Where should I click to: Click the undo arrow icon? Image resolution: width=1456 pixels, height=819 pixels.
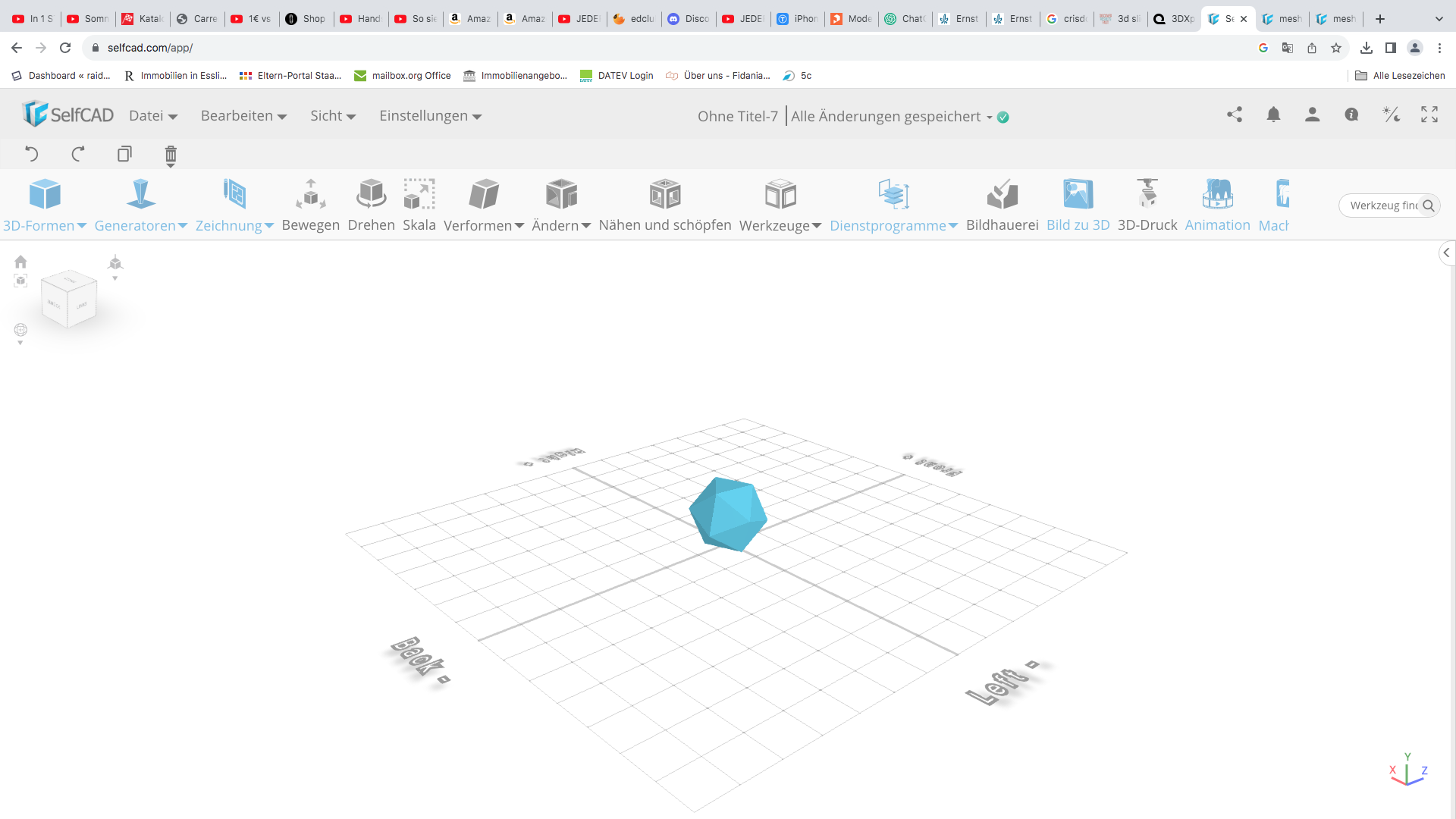(32, 154)
